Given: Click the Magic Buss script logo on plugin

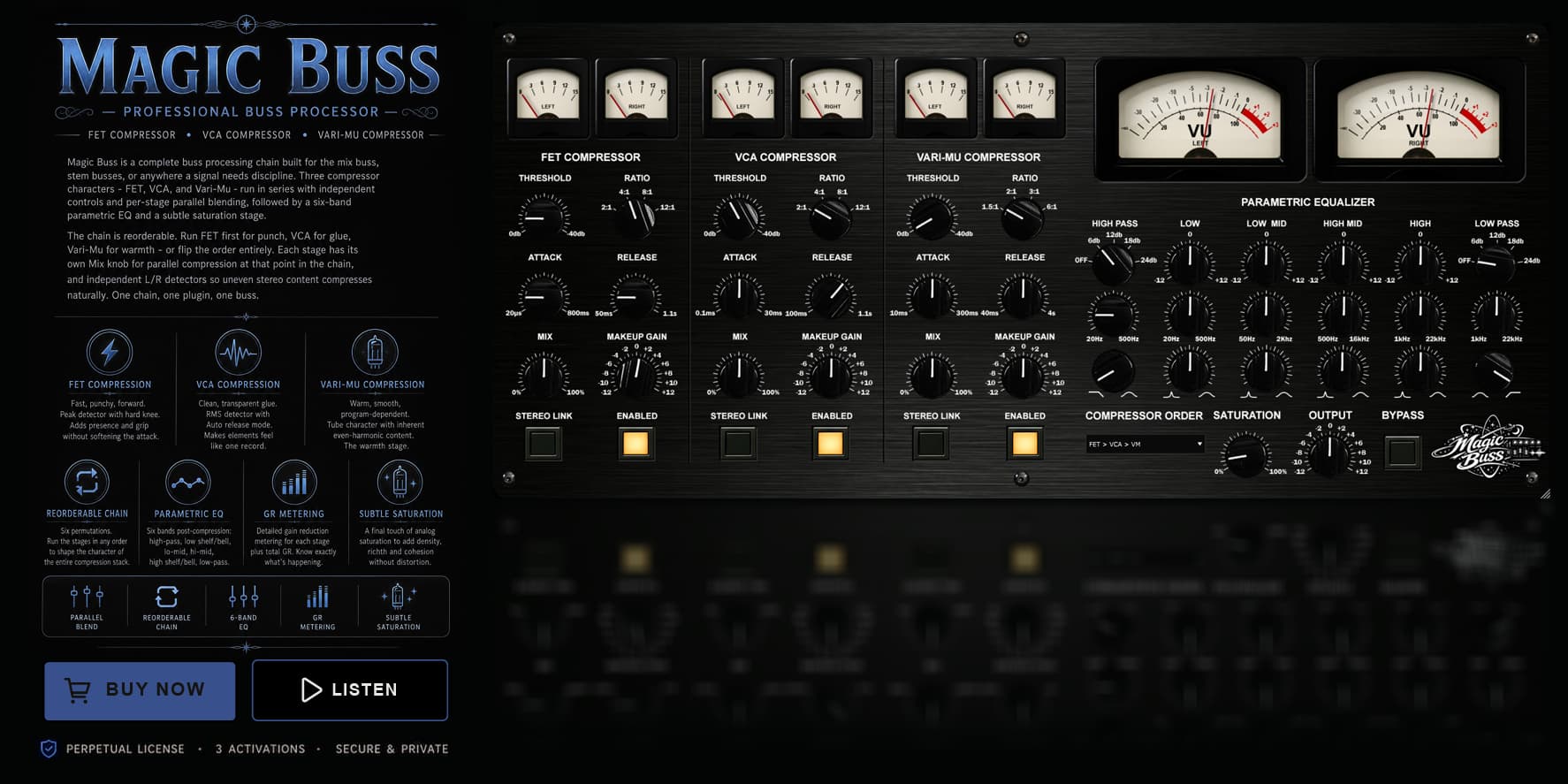Looking at the screenshot, I should 1488,446.
